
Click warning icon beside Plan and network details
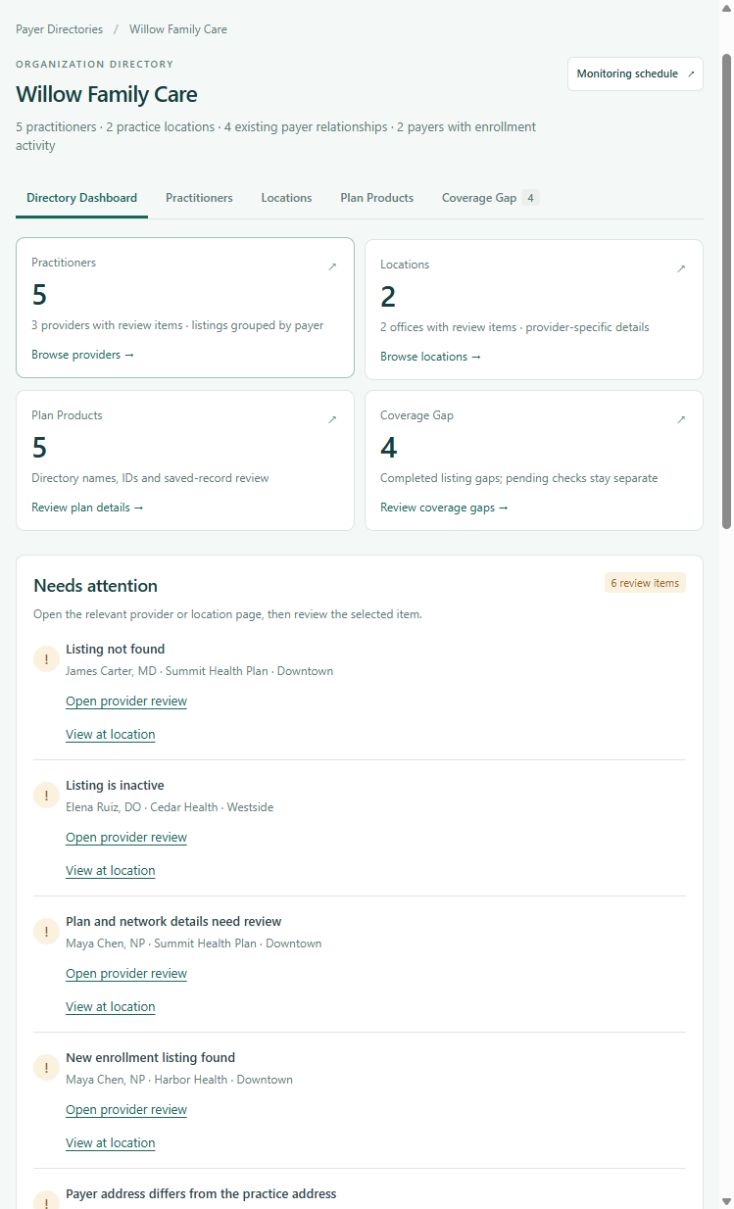[46, 931]
